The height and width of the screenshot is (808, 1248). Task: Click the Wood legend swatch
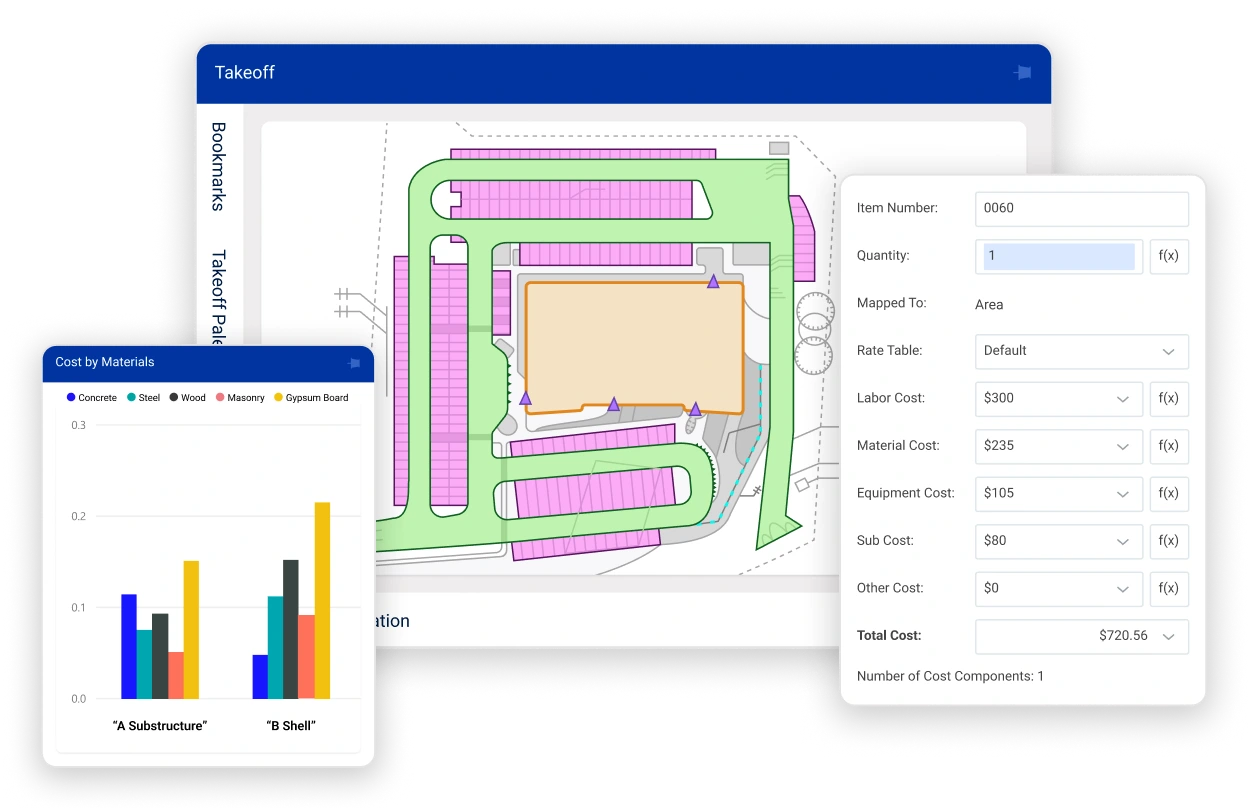pos(173,397)
